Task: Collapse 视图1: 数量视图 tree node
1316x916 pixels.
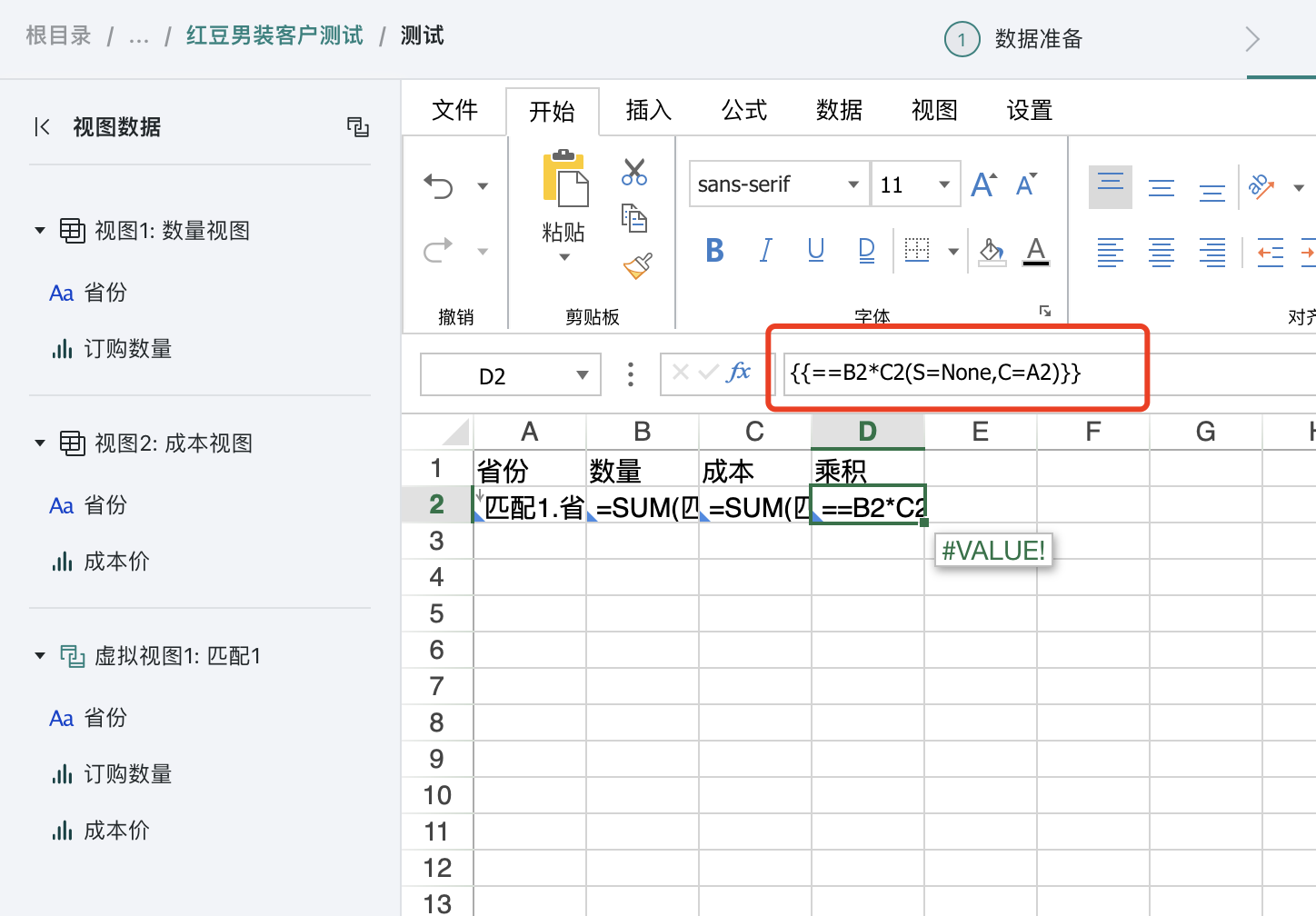Action: pos(40,231)
